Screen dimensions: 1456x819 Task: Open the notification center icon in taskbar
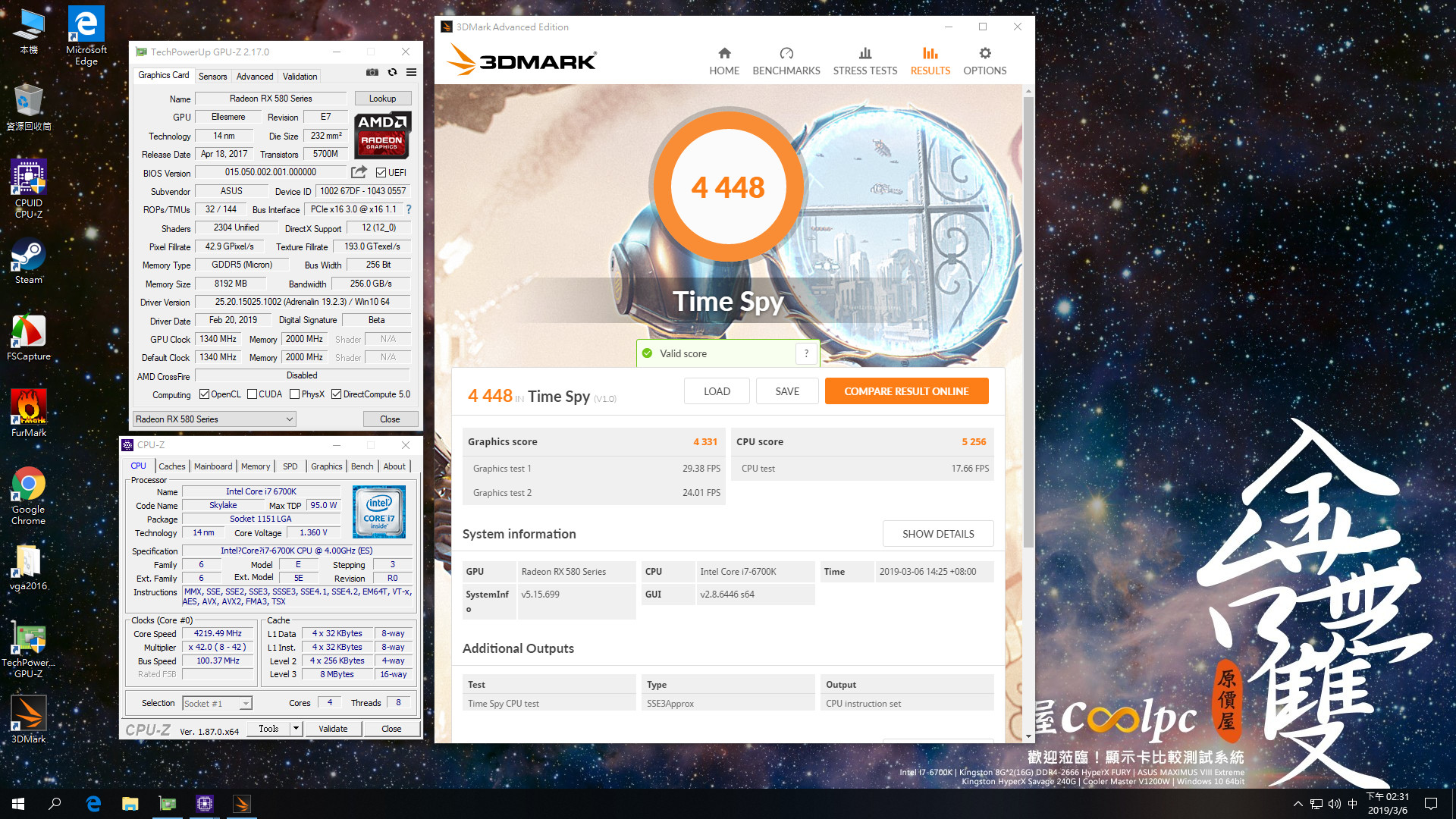click(1431, 804)
